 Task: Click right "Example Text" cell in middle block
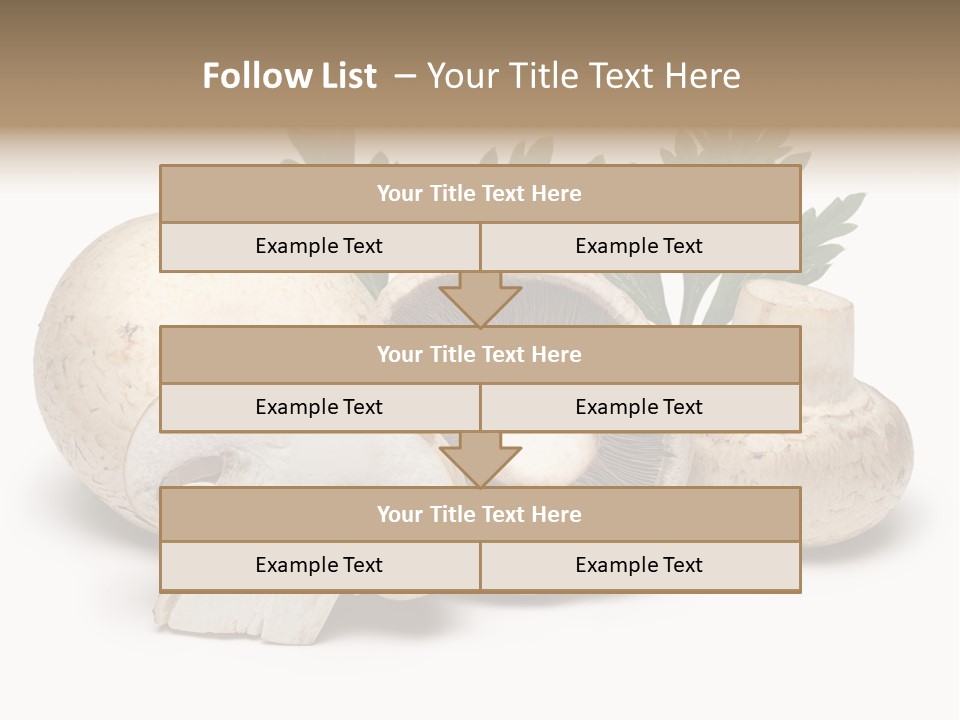640,407
